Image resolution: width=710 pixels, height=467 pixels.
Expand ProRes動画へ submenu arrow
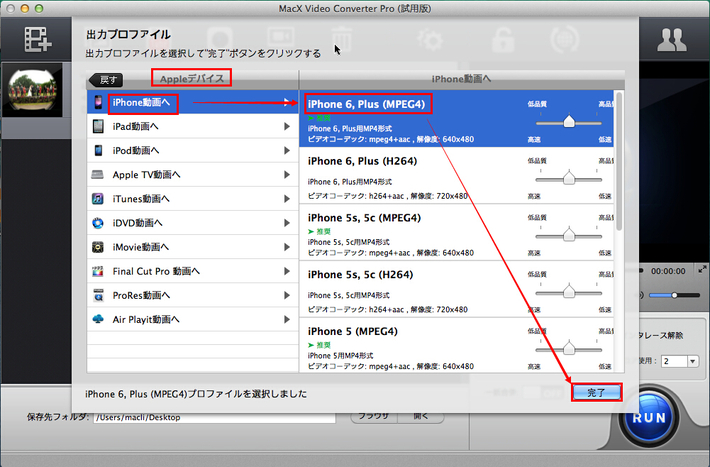287,295
